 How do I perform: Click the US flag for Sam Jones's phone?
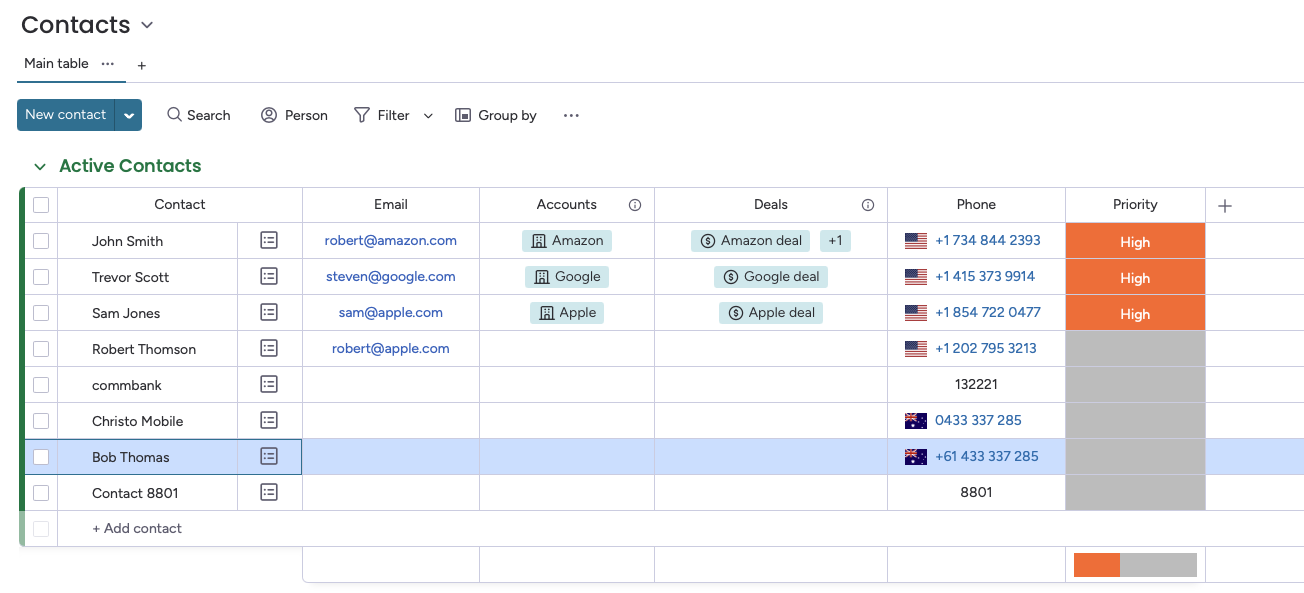tap(916, 313)
